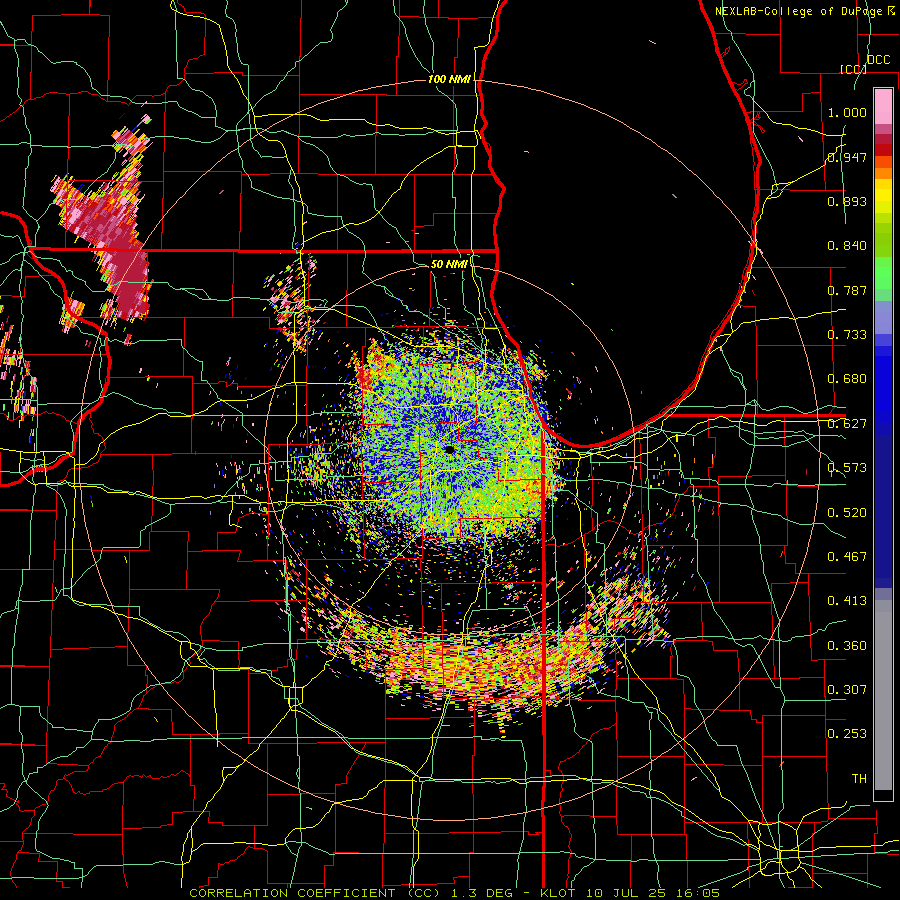The height and width of the screenshot is (900, 900).
Task: Select the 0.413 scale value
Action: pyautogui.click(x=847, y=601)
